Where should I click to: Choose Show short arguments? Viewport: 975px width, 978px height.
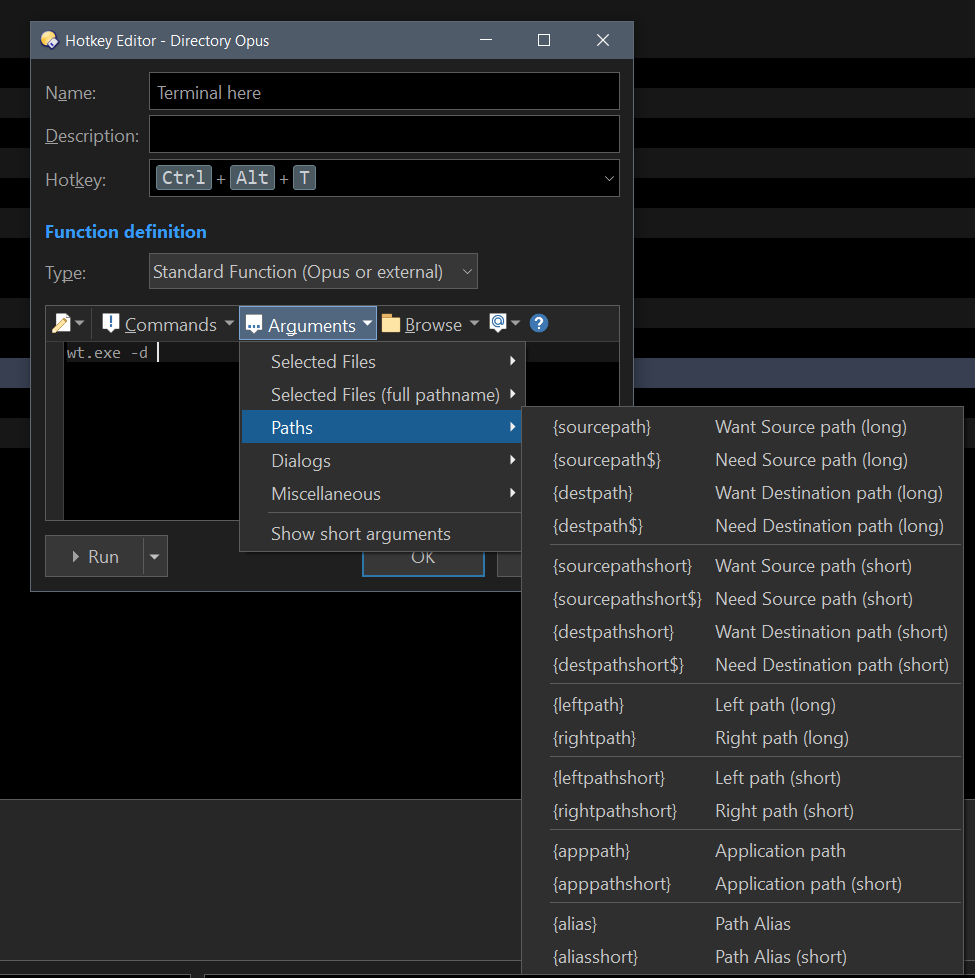click(381, 533)
